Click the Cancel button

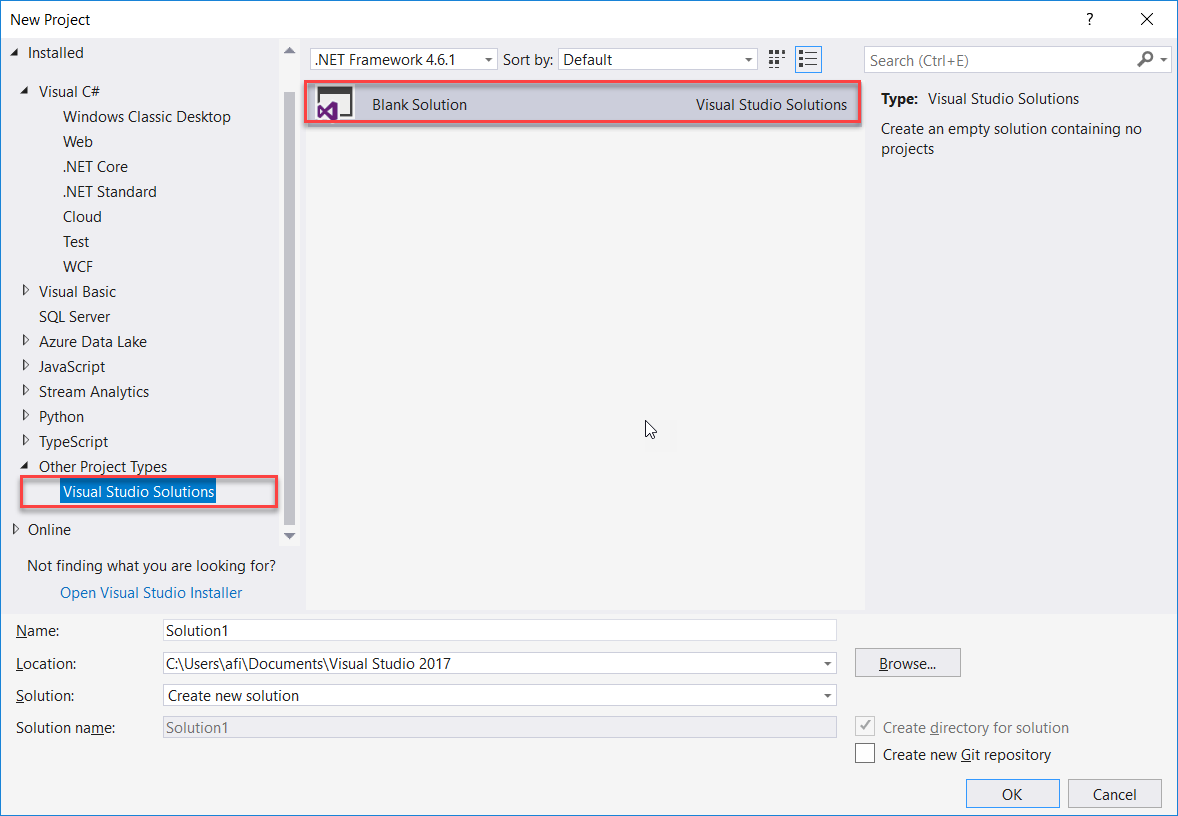click(x=1114, y=794)
